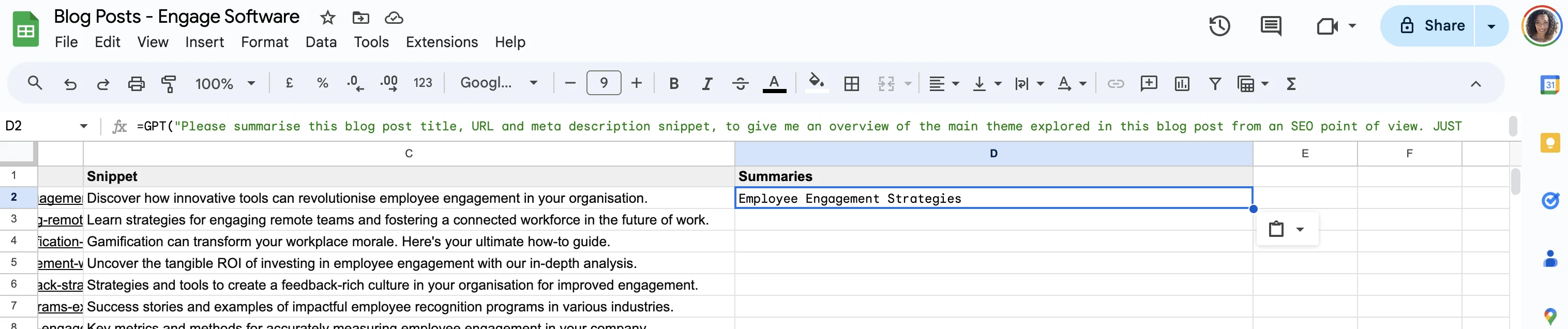Viewport: 1568px width, 329px height.
Task: Format as percent
Action: (323, 83)
